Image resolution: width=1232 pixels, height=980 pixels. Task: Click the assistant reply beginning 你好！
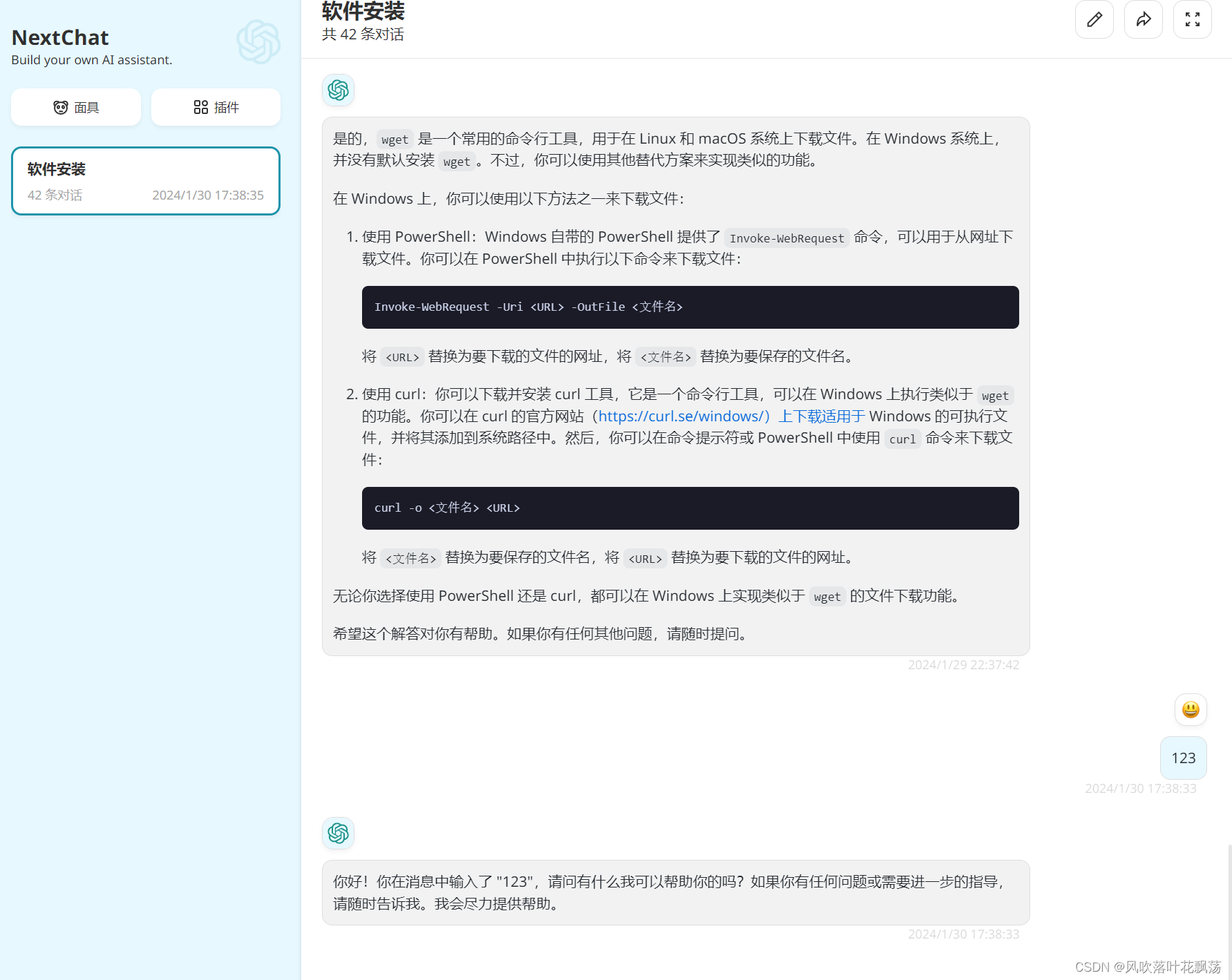point(676,893)
